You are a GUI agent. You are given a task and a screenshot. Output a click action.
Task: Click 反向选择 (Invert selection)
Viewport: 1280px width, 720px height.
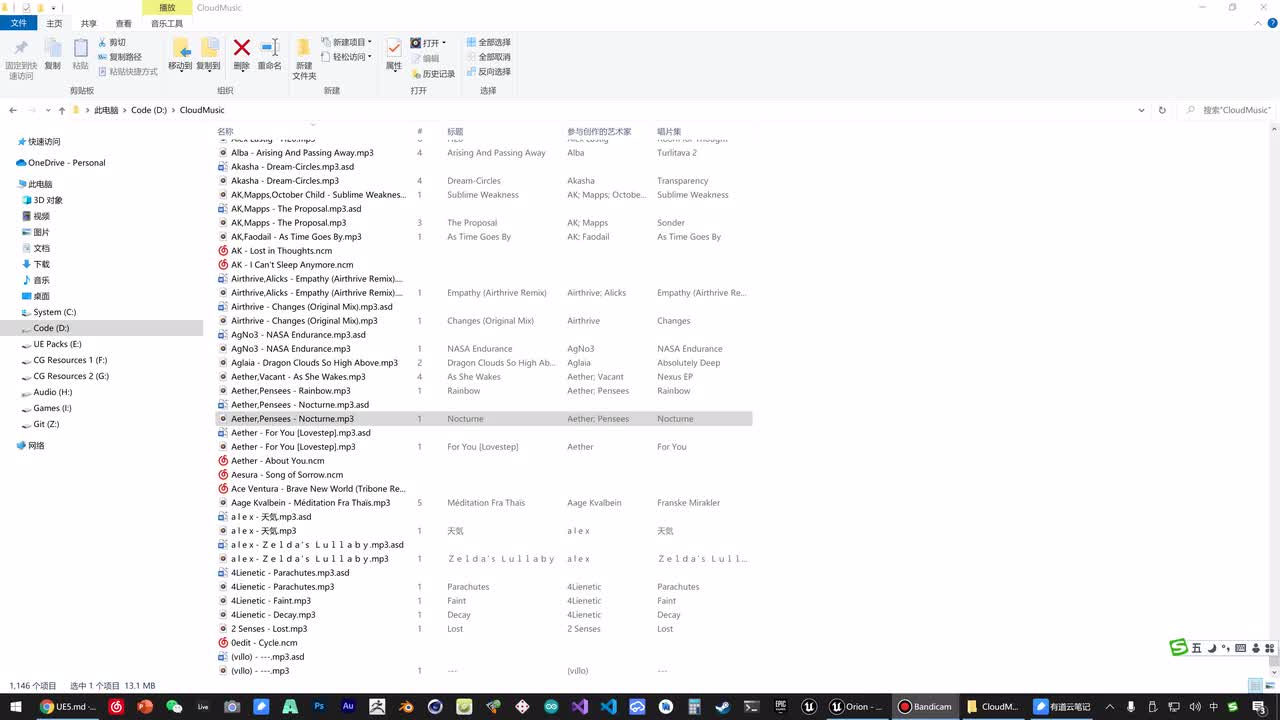pyautogui.click(x=488, y=72)
